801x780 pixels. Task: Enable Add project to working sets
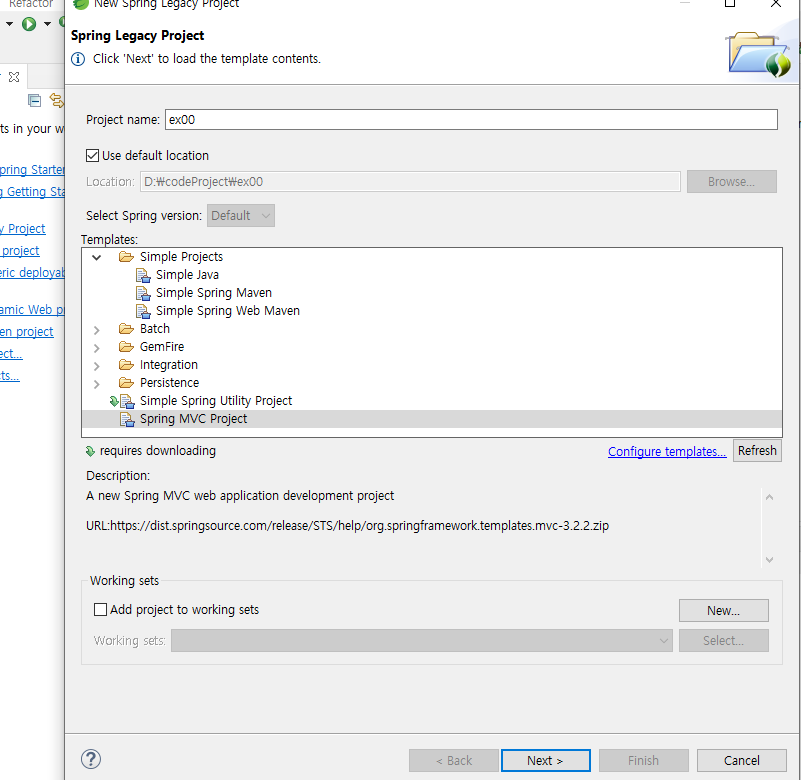coord(100,609)
